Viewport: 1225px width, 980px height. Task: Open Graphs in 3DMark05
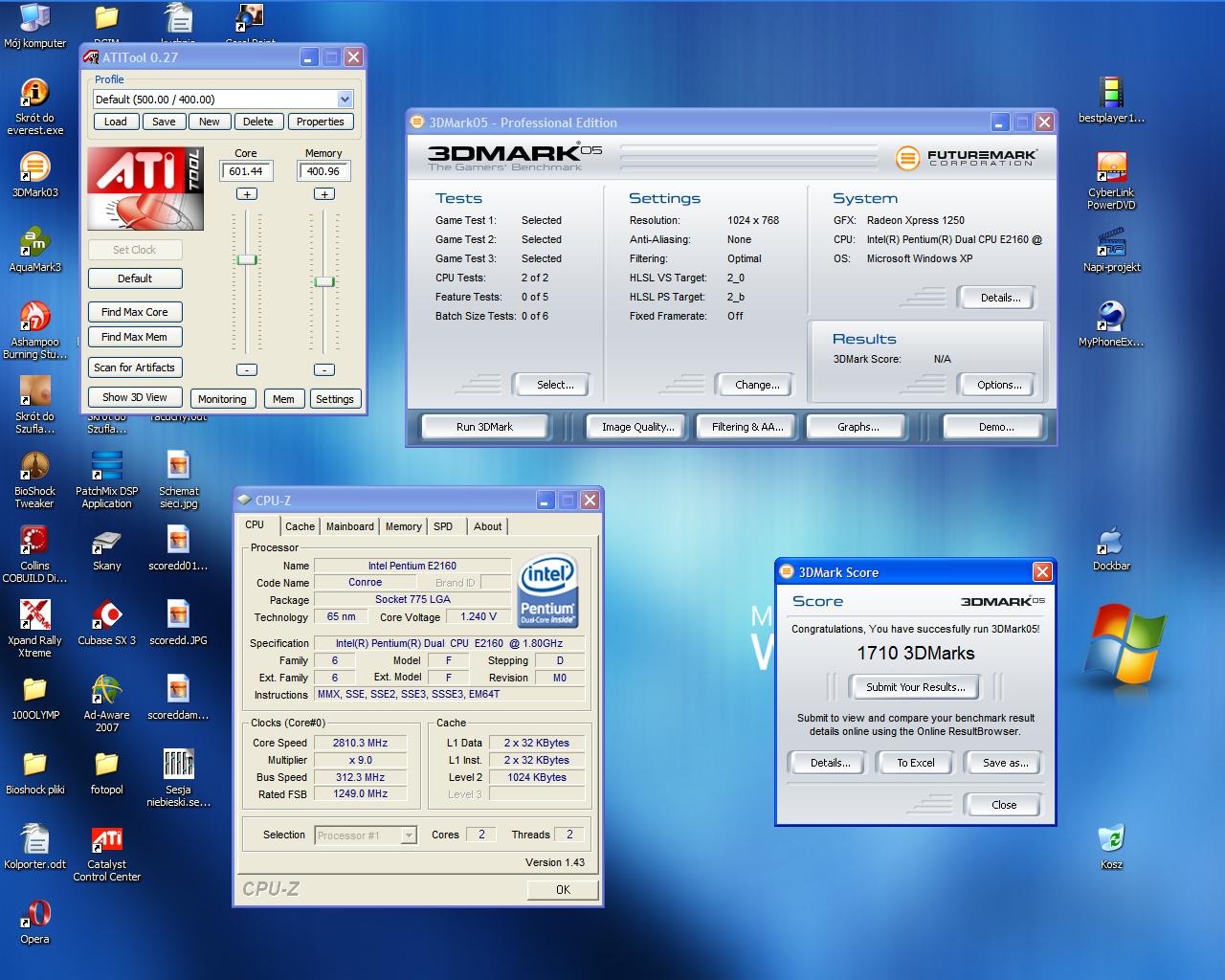[x=858, y=427]
